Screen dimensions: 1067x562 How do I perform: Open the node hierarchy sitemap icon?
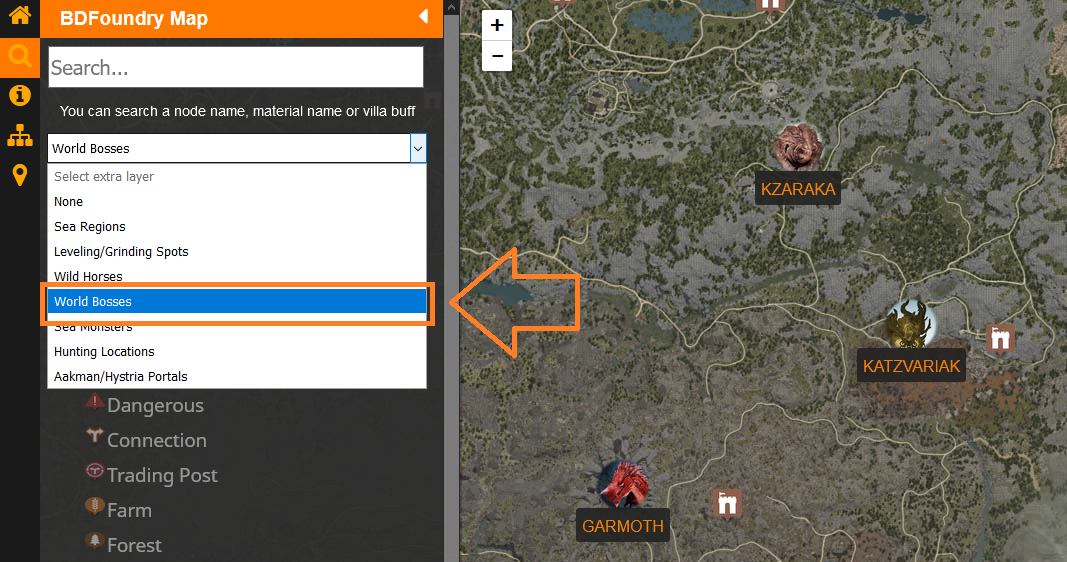click(x=20, y=135)
